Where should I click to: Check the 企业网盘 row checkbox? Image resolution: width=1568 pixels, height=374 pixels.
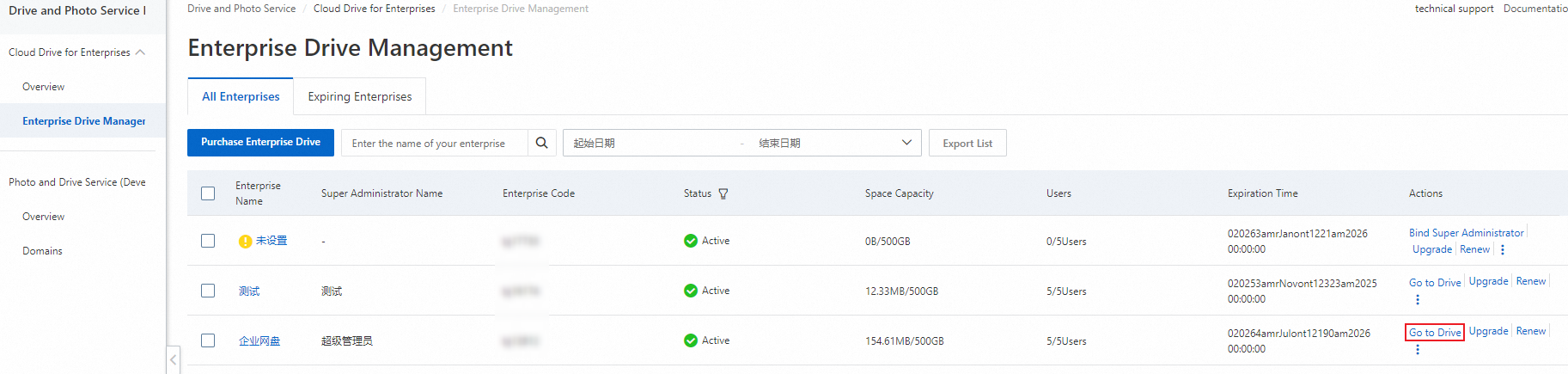click(x=208, y=340)
